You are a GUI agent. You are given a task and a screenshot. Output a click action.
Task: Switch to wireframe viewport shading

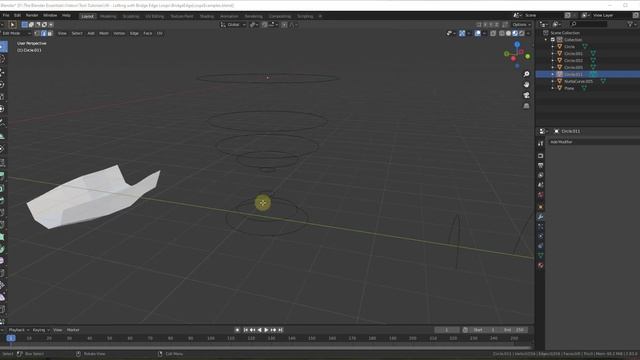click(x=502, y=33)
